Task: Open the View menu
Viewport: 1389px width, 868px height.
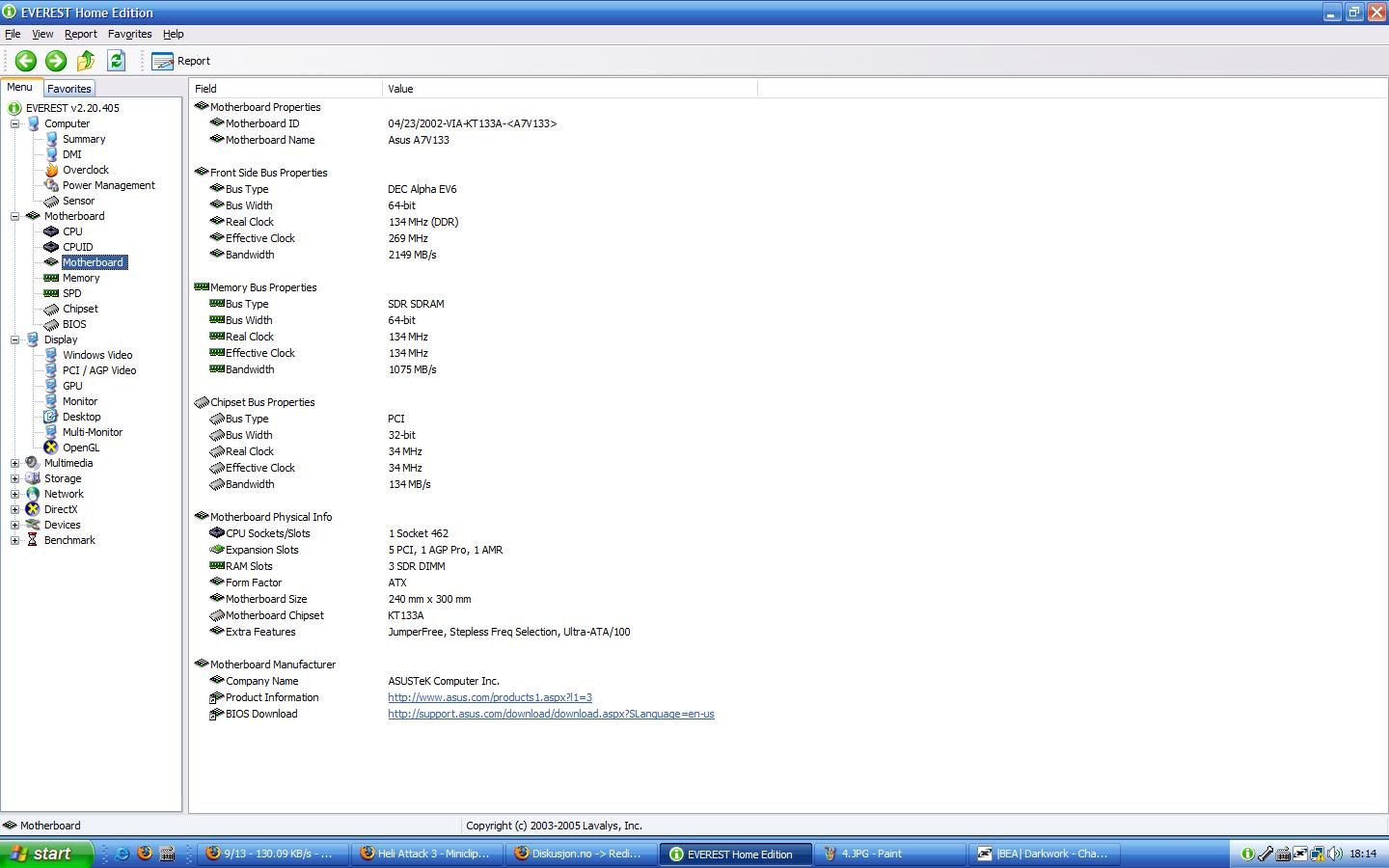Action: (x=42, y=34)
